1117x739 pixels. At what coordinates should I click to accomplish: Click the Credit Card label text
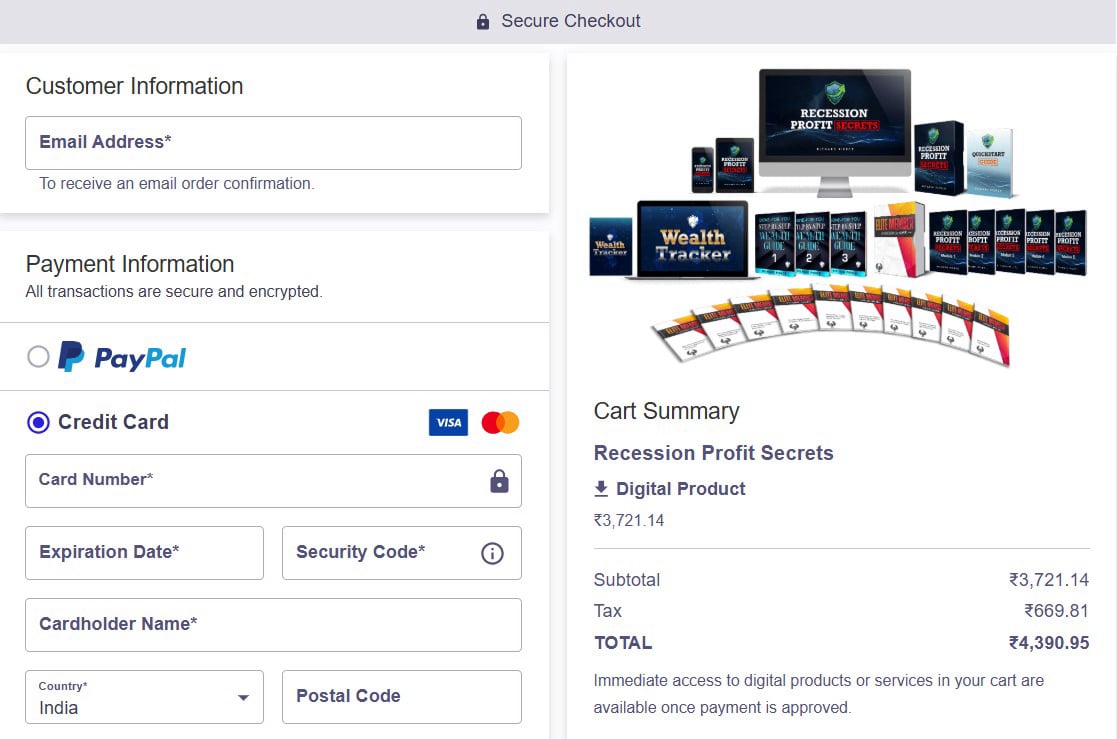click(113, 423)
